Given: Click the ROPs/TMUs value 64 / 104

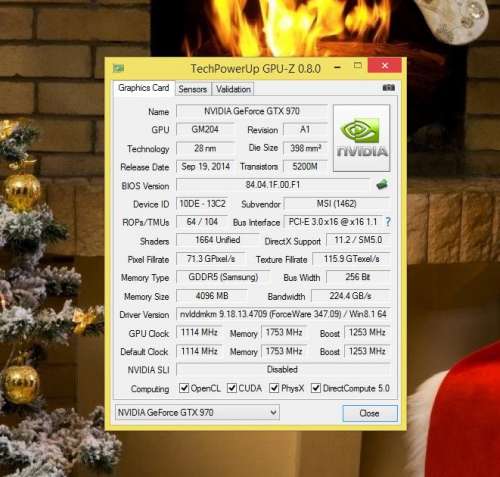Looking at the screenshot, I should point(202,222).
